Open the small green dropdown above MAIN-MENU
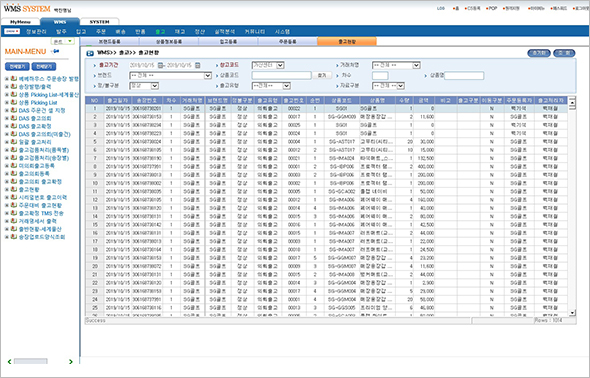Viewport: 590px width, 378px height. click(x=63, y=41)
